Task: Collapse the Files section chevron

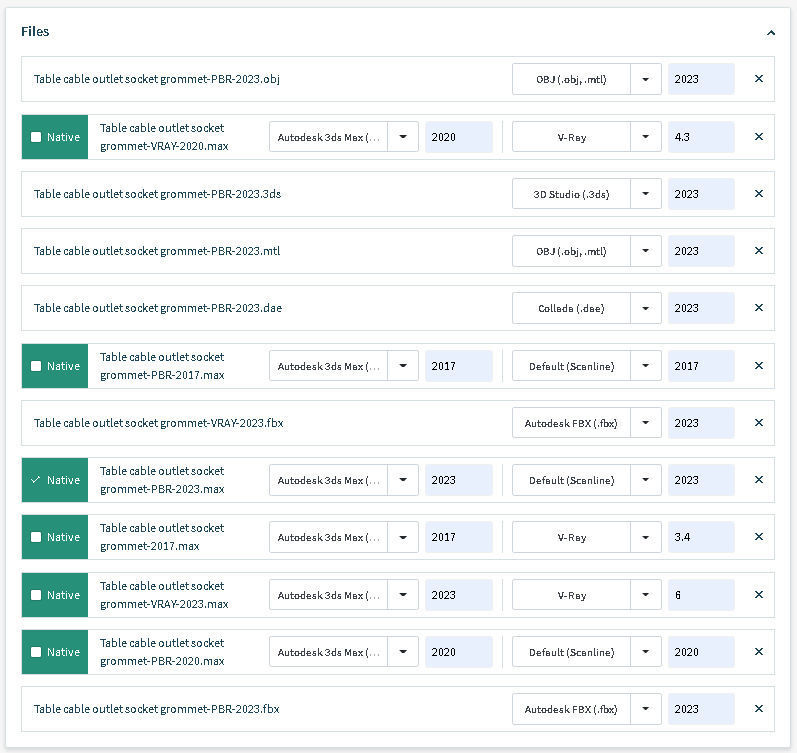Action: (x=770, y=32)
